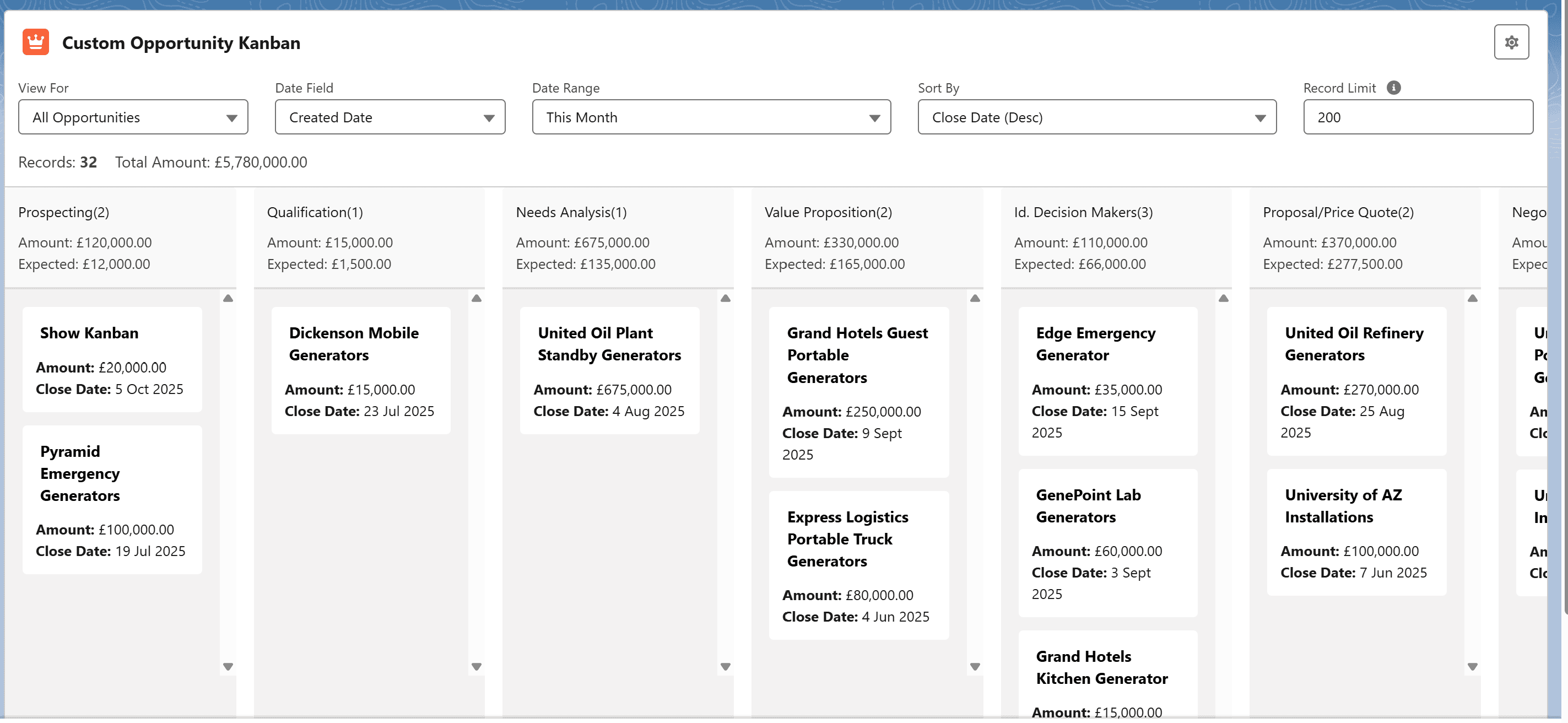Click scroll-down arrow in Qualification column
This screenshot has width=1568, height=723.
click(x=477, y=666)
